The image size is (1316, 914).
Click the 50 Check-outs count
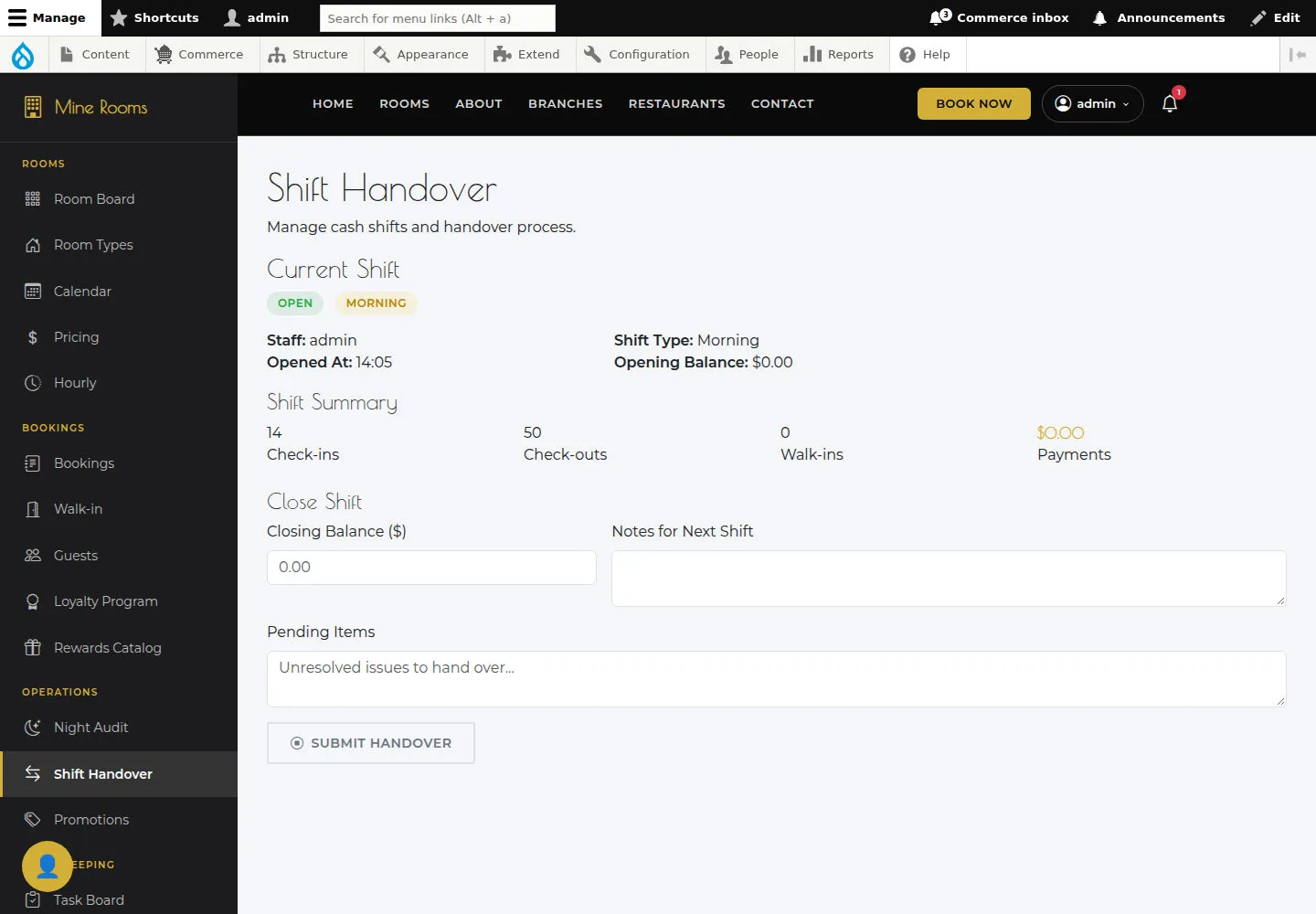[532, 433]
